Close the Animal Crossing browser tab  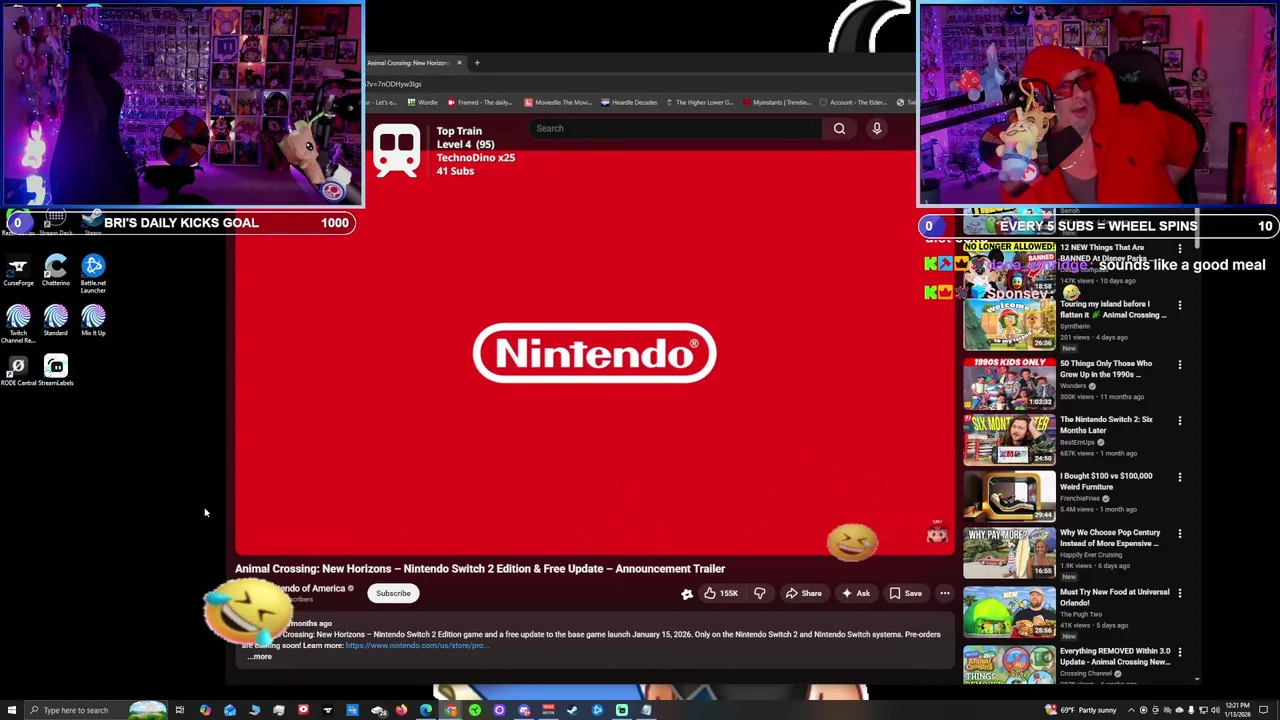459,63
